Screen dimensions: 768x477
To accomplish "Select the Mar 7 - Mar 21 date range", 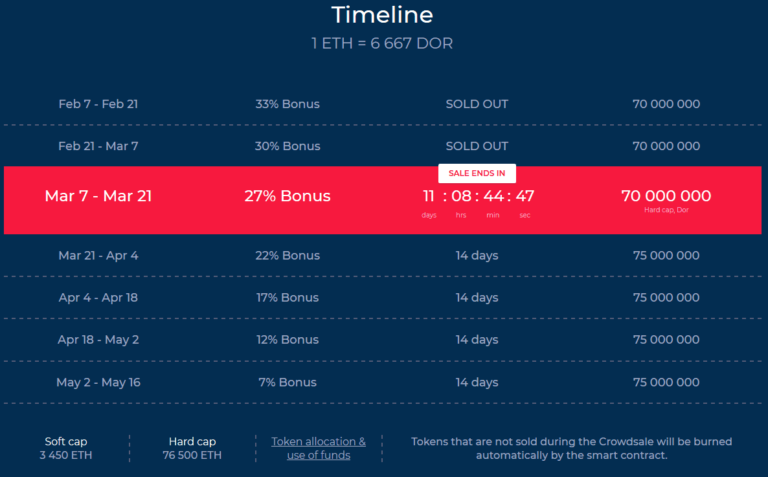I will coord(98,196).
